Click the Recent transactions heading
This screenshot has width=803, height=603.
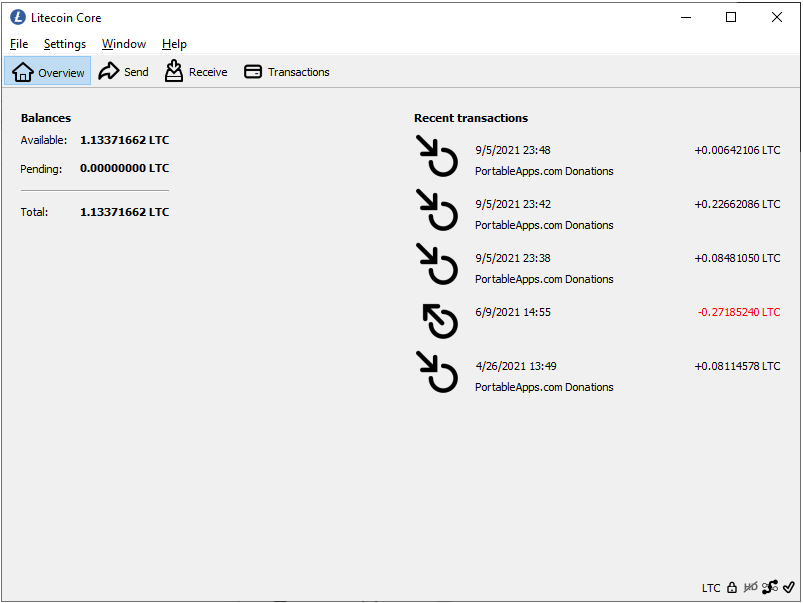point(471,118)
